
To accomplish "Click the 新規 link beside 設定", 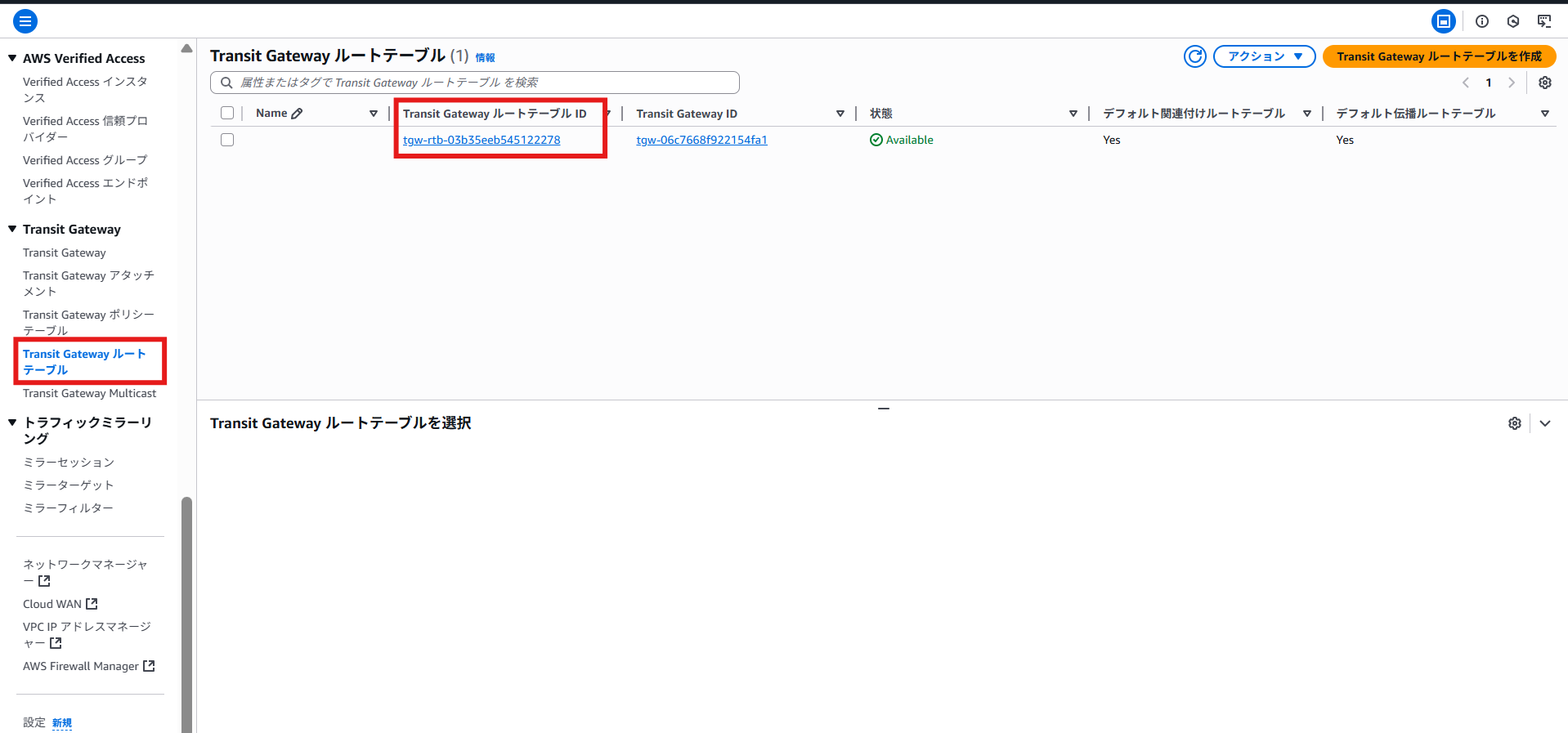I will click(62, 723).
